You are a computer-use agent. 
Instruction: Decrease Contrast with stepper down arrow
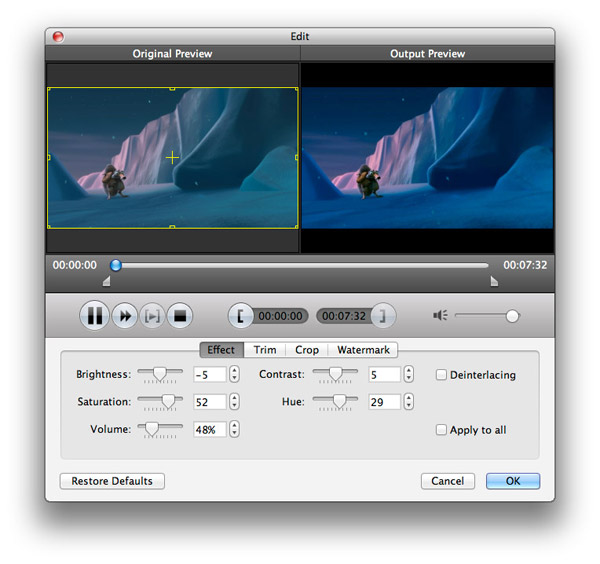point(409,378)
